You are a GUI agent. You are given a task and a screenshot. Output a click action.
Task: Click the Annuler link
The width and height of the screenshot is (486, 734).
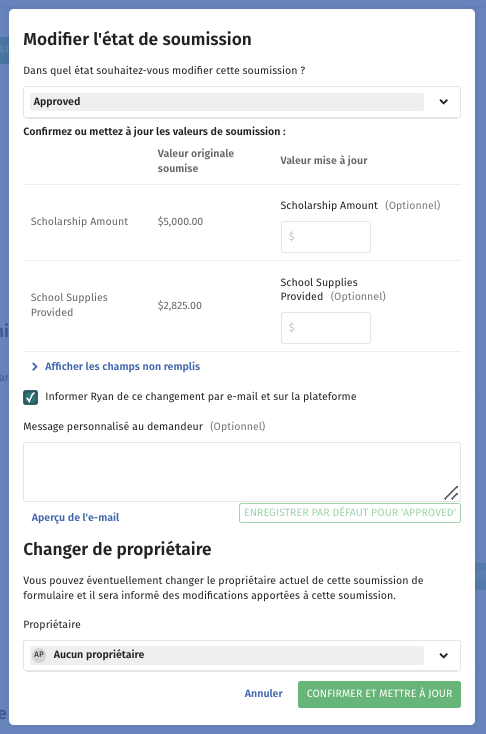pyautogui.click(x=264, y=693)
